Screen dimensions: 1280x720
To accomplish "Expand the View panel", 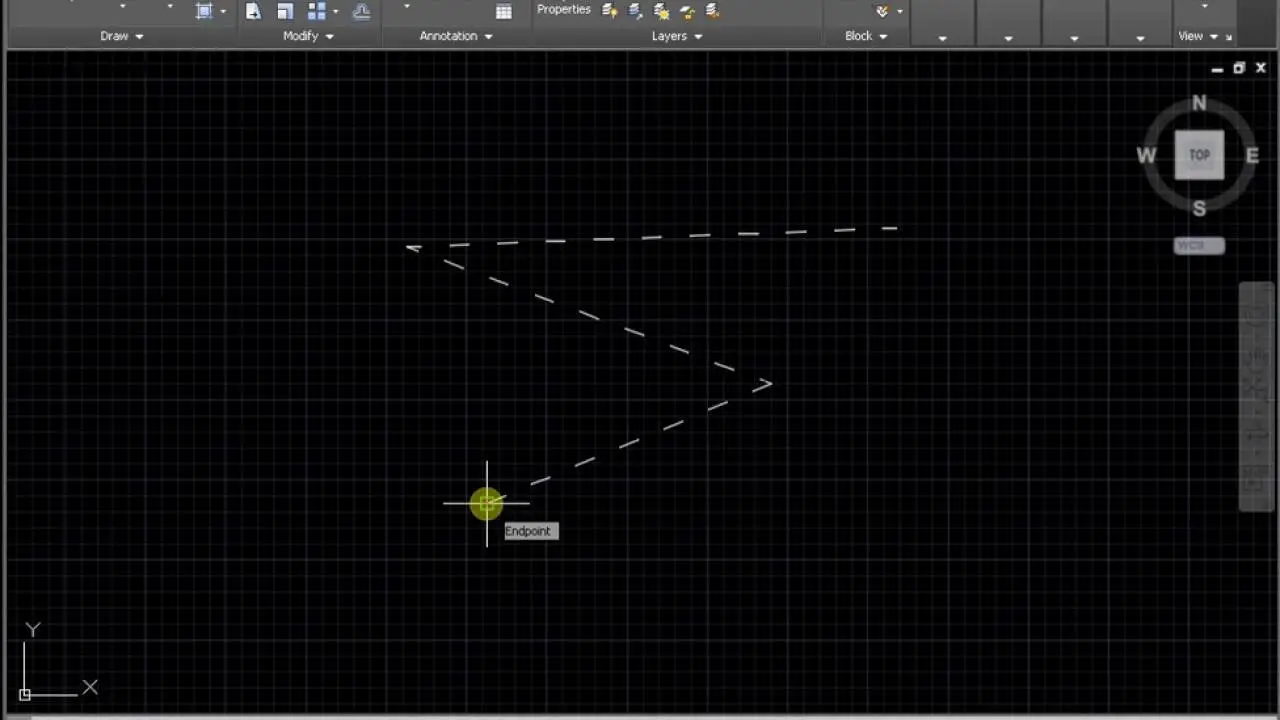I will pyautogui.click(x=1198, y=36).
